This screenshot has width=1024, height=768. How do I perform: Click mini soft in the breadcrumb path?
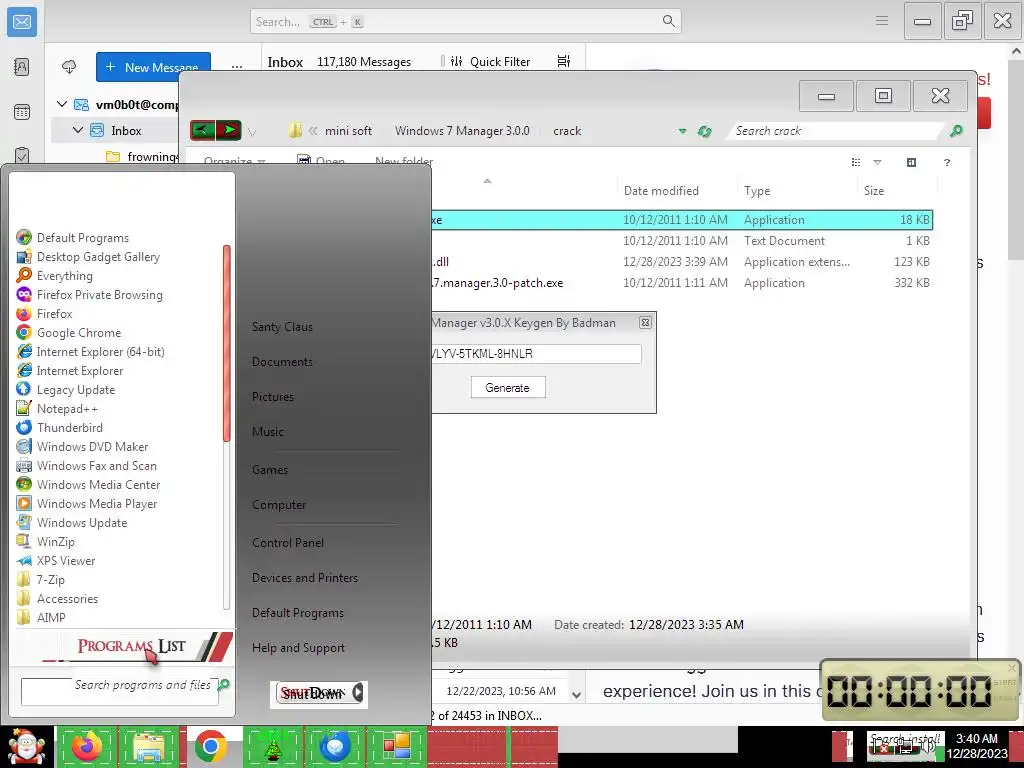click(348, 131)
